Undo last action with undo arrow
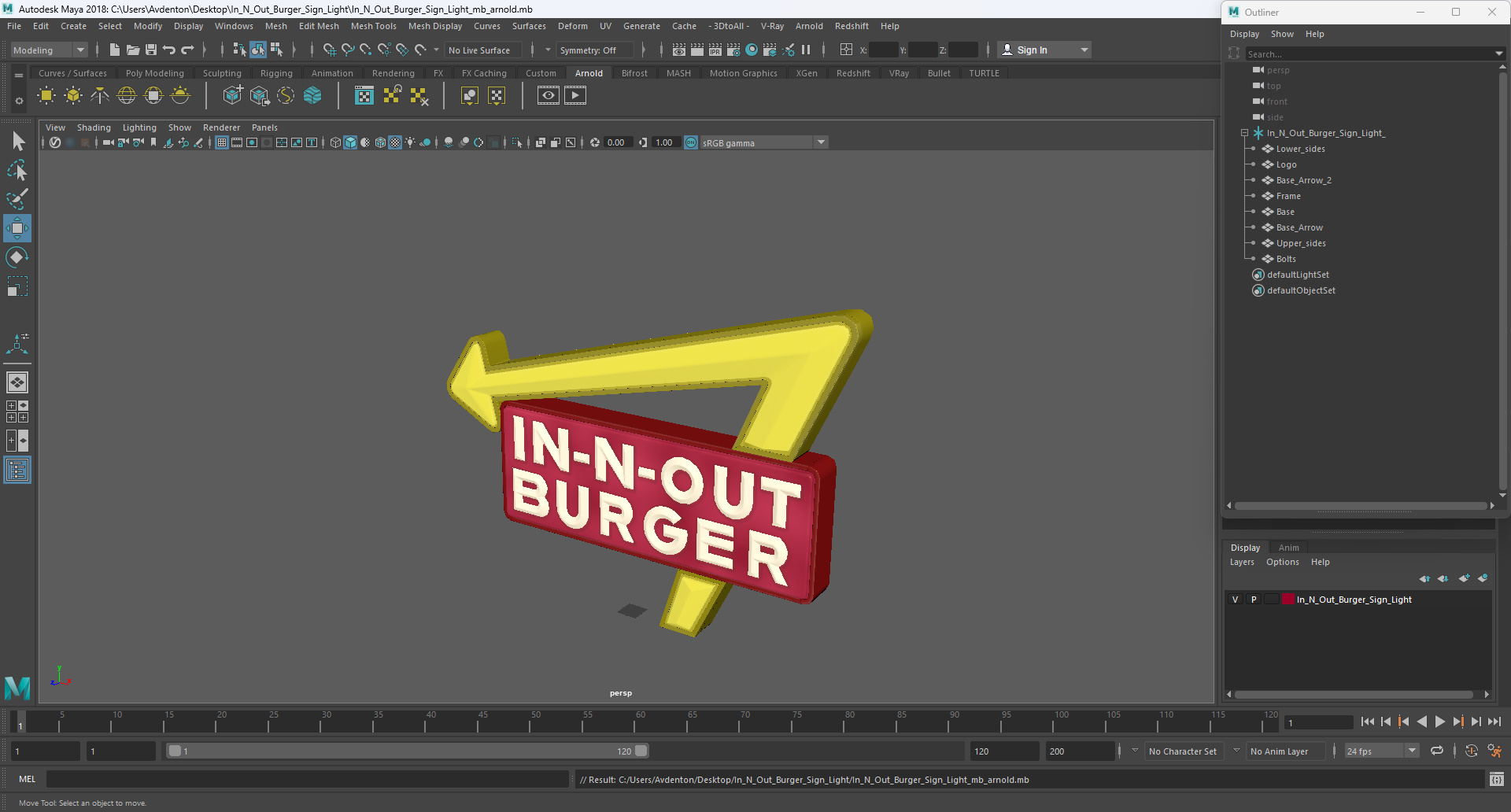Image resolution: width=1511 pixels, height=812 pixels. point(169,50)
